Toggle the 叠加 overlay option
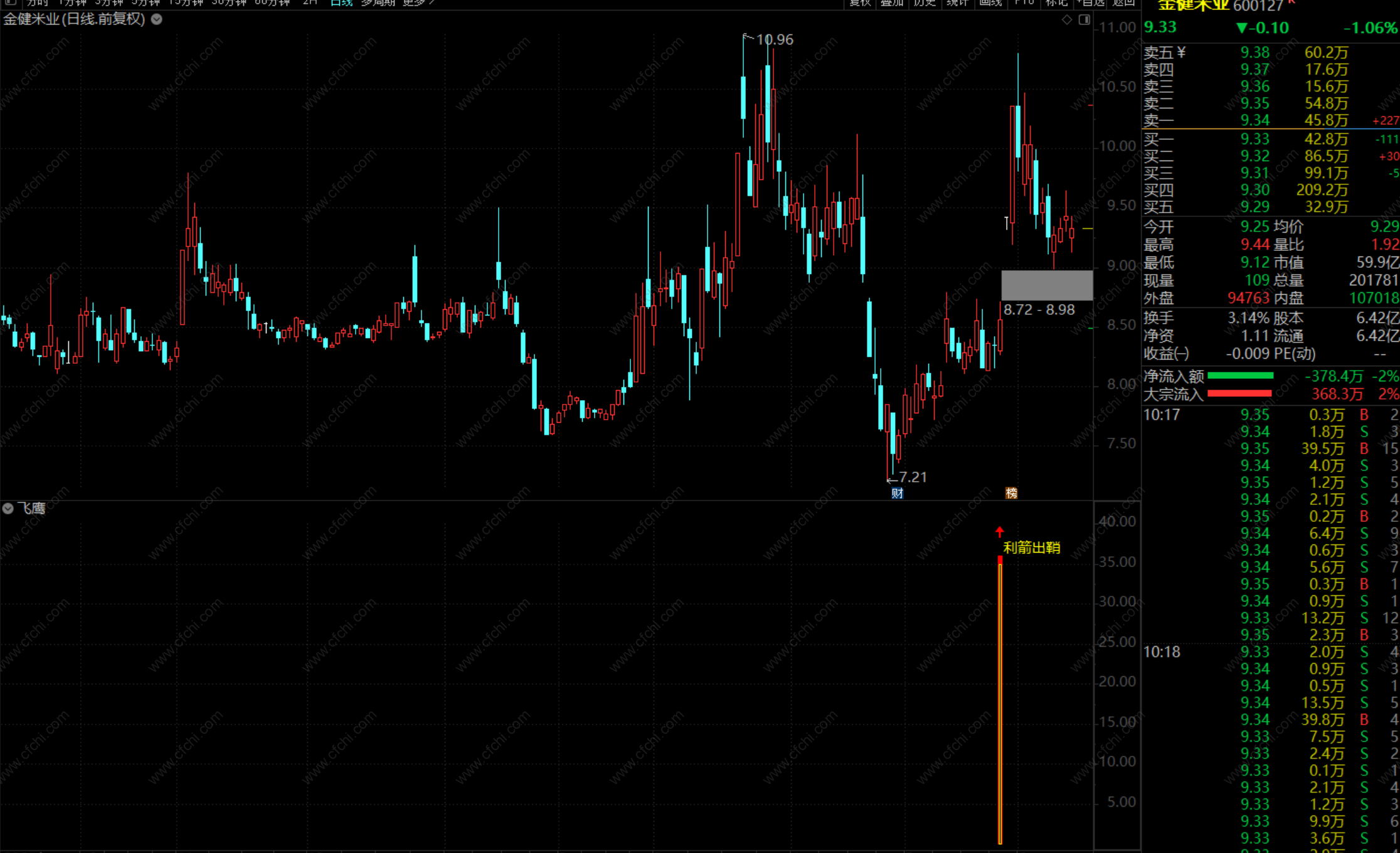 point(891,3)
